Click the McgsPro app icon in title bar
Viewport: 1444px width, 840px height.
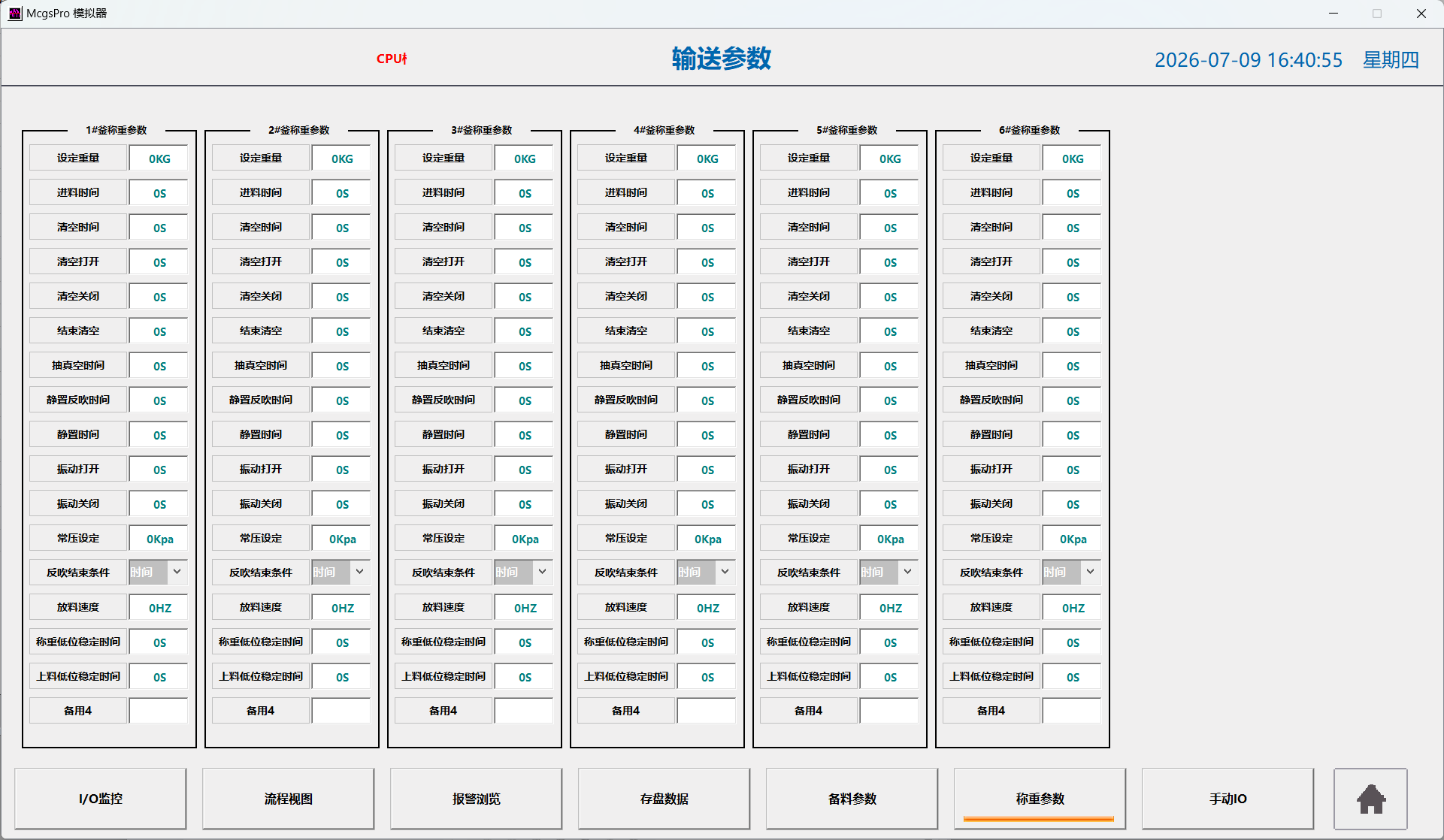point(15,14)
